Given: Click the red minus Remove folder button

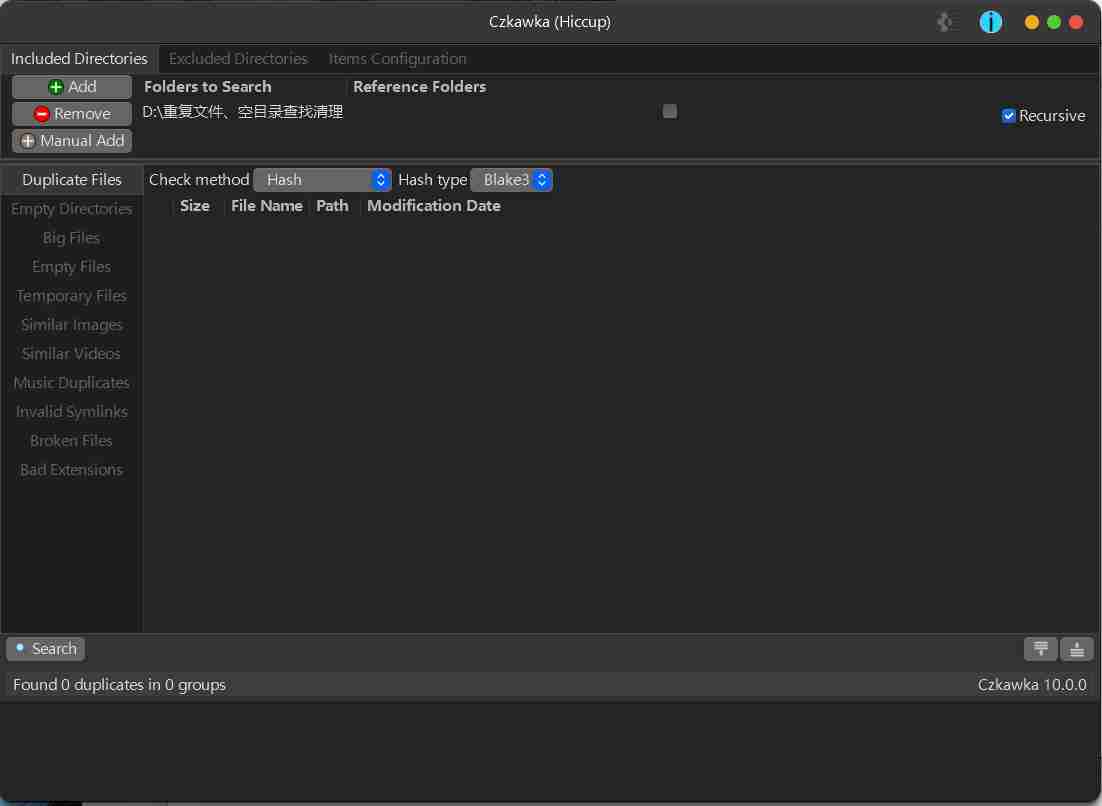Looking at the screenshot, I should tap(72, 114).
